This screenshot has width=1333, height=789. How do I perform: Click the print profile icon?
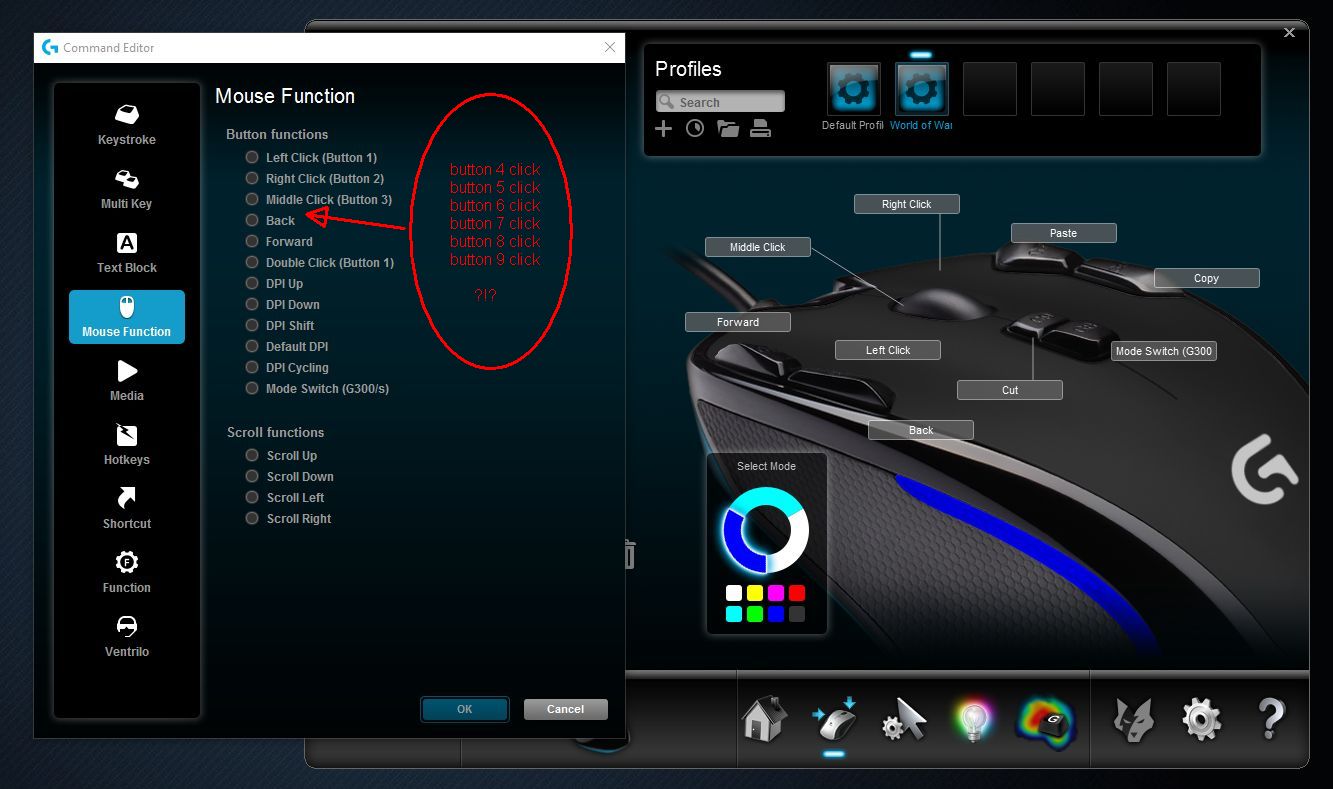point(761,128)
